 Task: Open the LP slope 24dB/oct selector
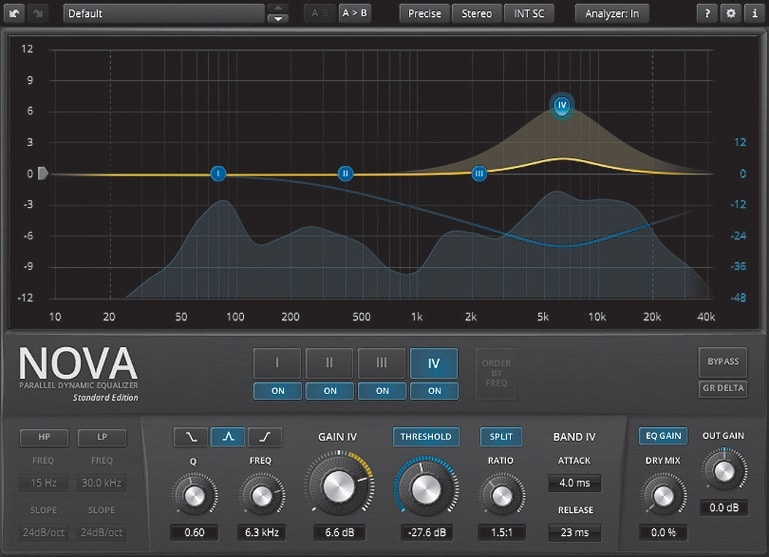(x=102, y=532)
